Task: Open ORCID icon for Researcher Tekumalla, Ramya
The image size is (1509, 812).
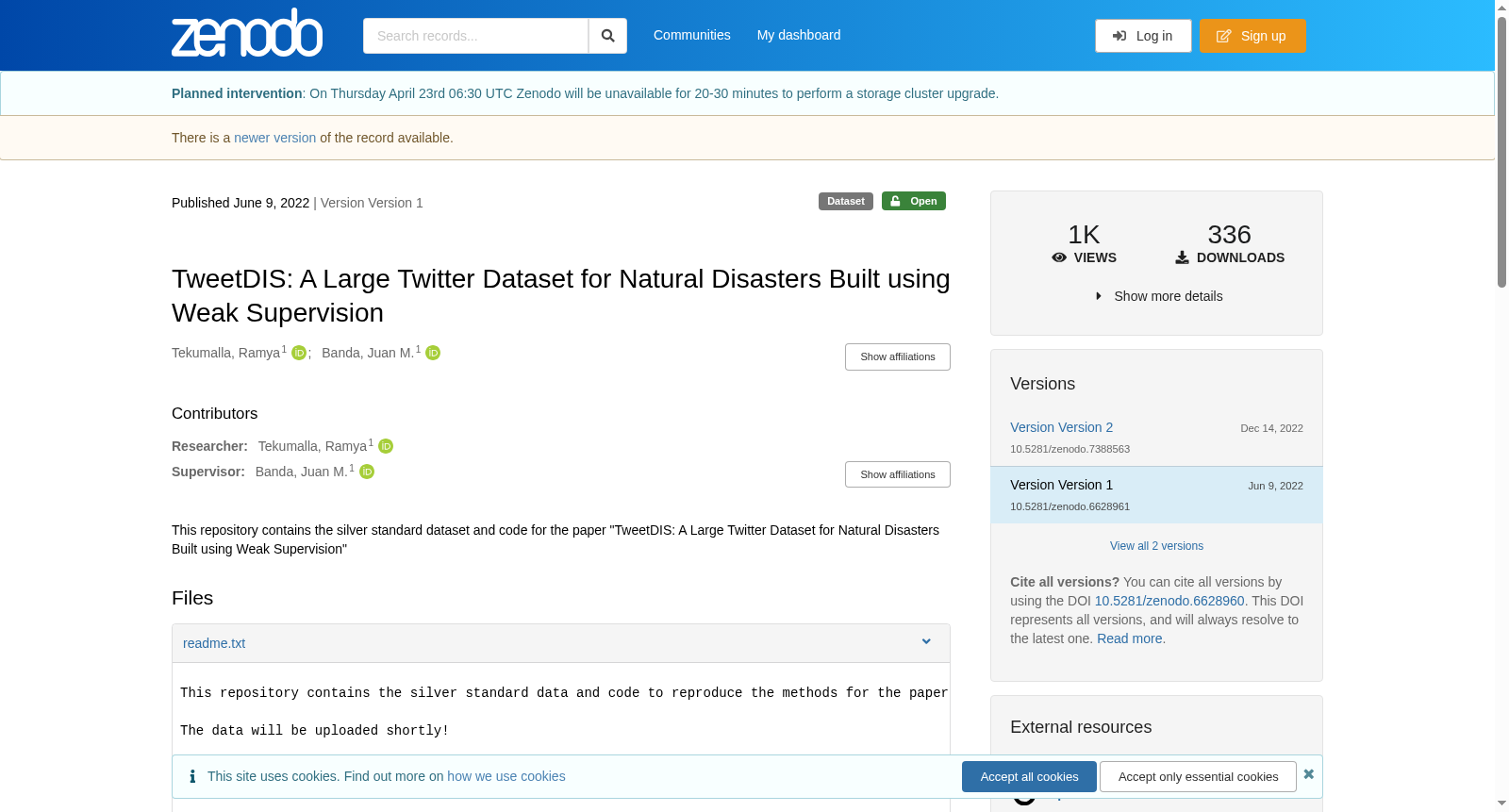Action: [386, 446]
